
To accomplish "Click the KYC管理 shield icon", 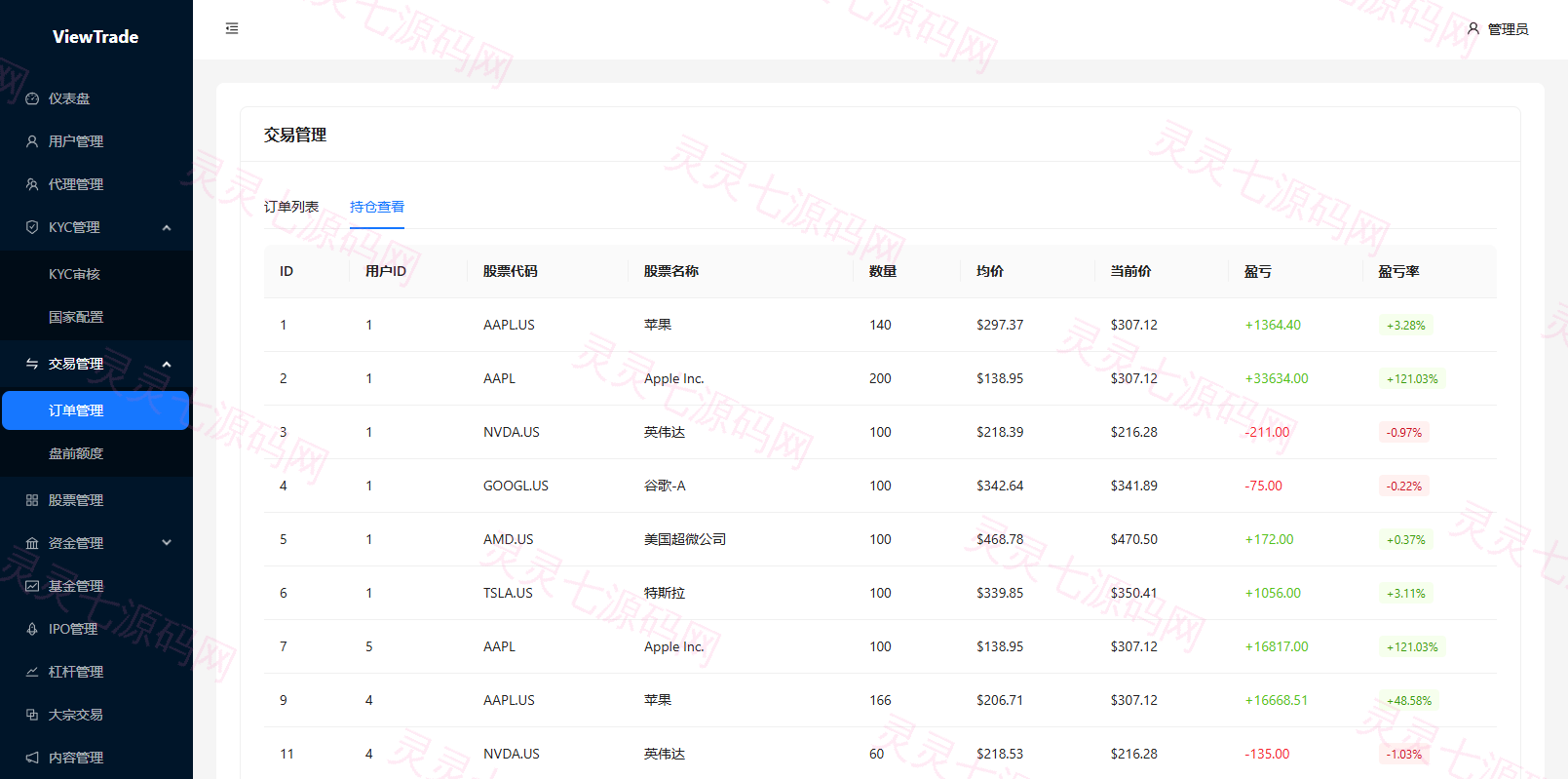I will point(32,227).
